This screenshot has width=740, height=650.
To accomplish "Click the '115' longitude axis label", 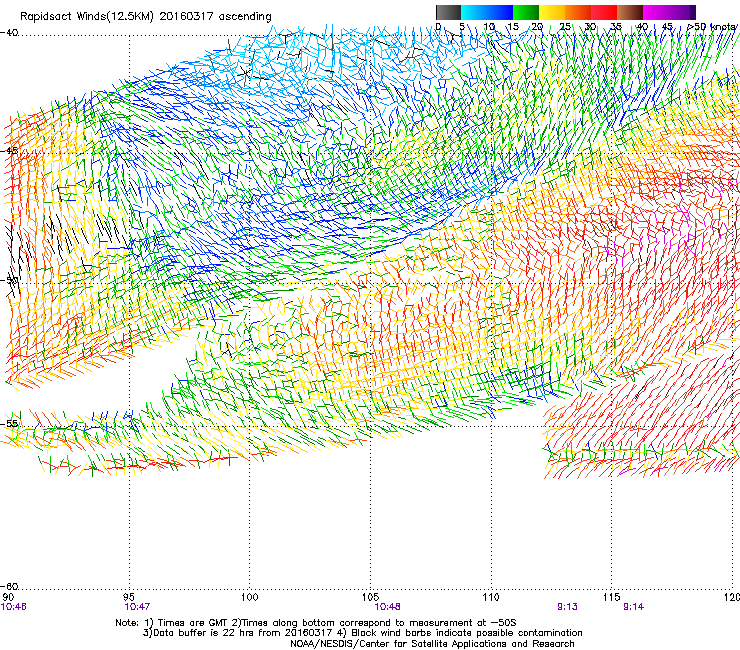I will (x=612, y=597).
